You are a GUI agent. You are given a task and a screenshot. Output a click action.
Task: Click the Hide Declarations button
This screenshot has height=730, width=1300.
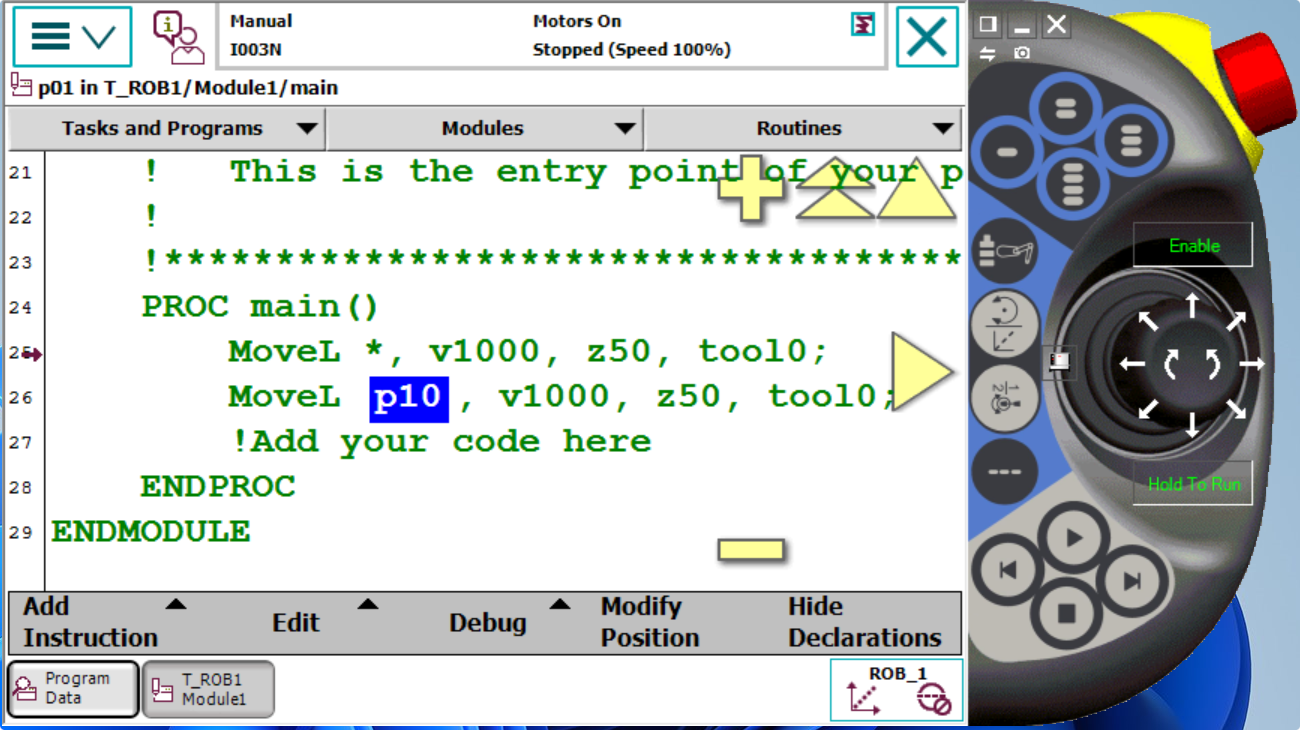[864, 622]
